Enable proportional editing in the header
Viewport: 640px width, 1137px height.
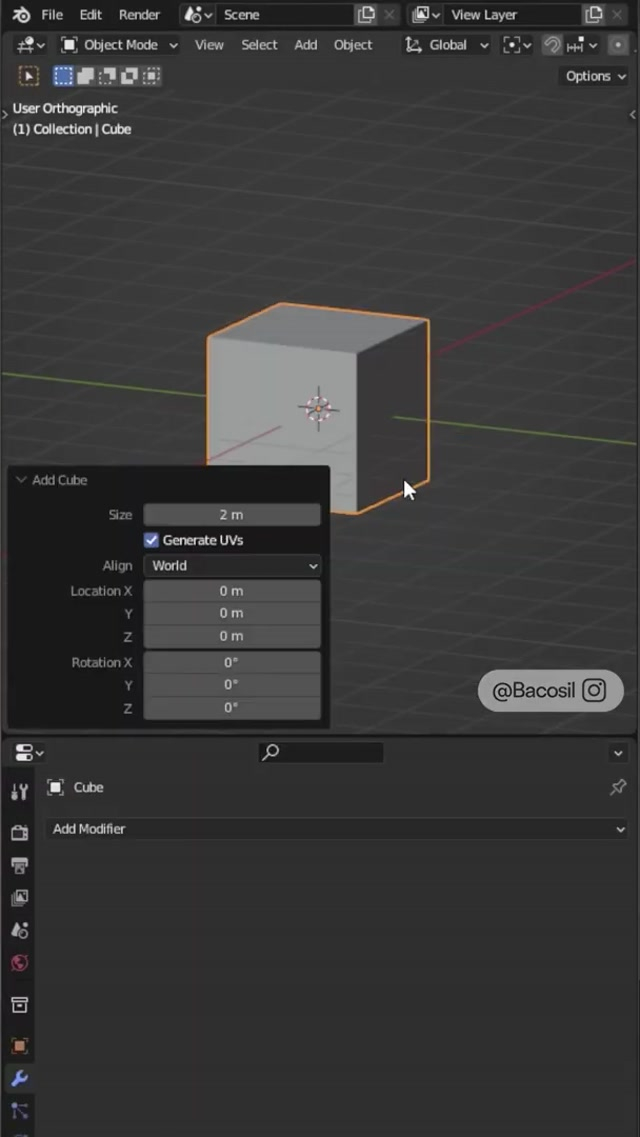617,45
